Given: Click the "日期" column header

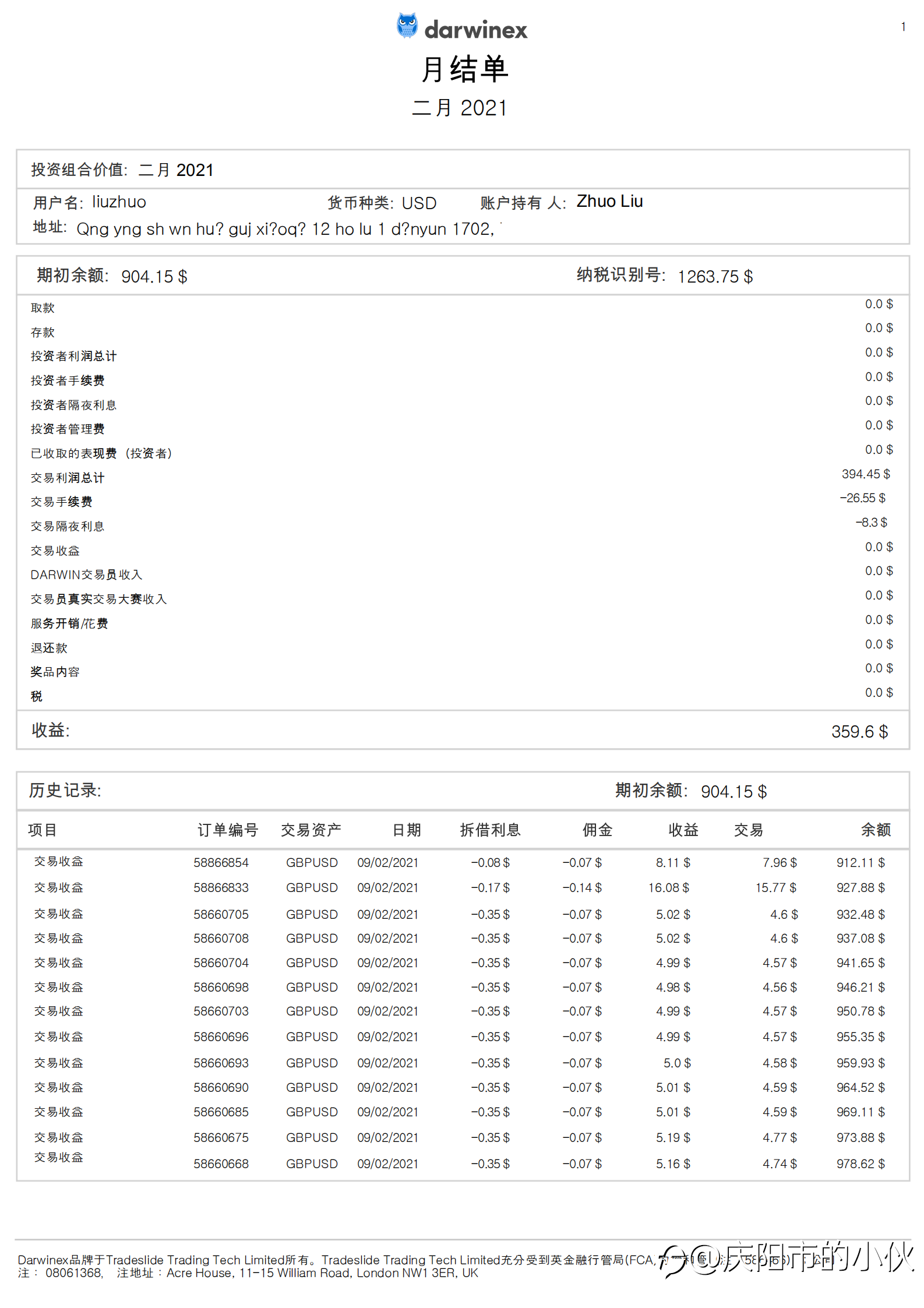Looking at the screenshot, I should (407, 830).
